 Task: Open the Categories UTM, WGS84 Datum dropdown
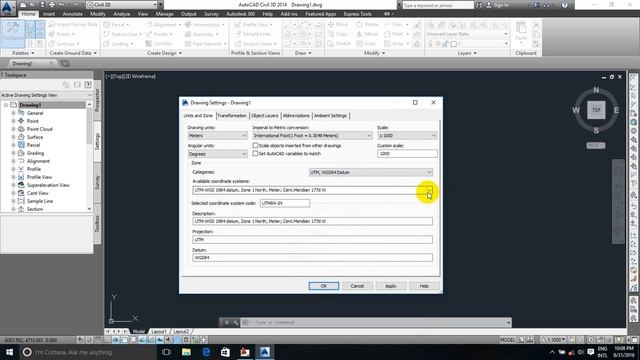tap(371, 172)
